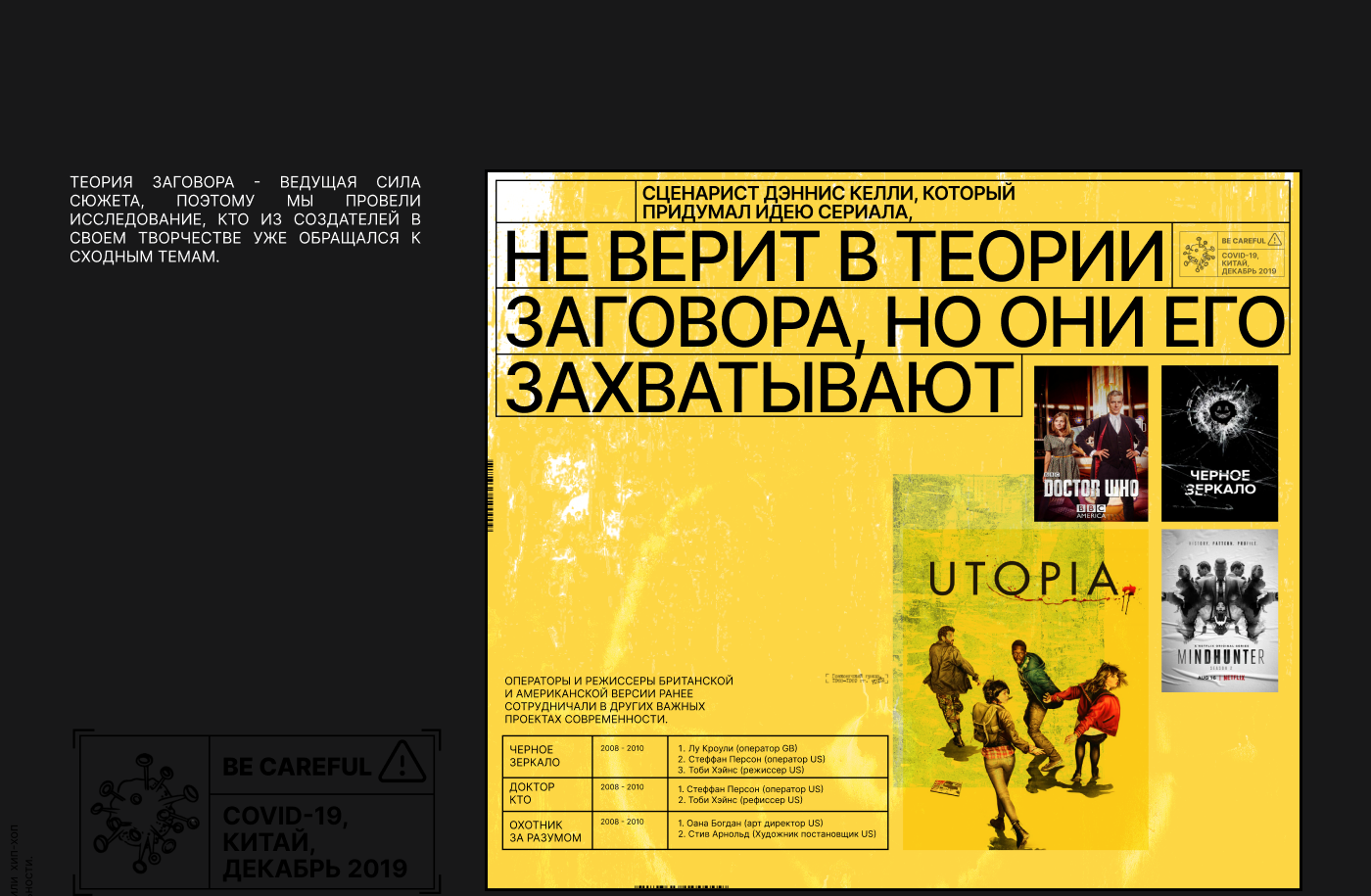
Task: Click small warning triangle in yellow poster badge
Action: tap(1274, 240)
